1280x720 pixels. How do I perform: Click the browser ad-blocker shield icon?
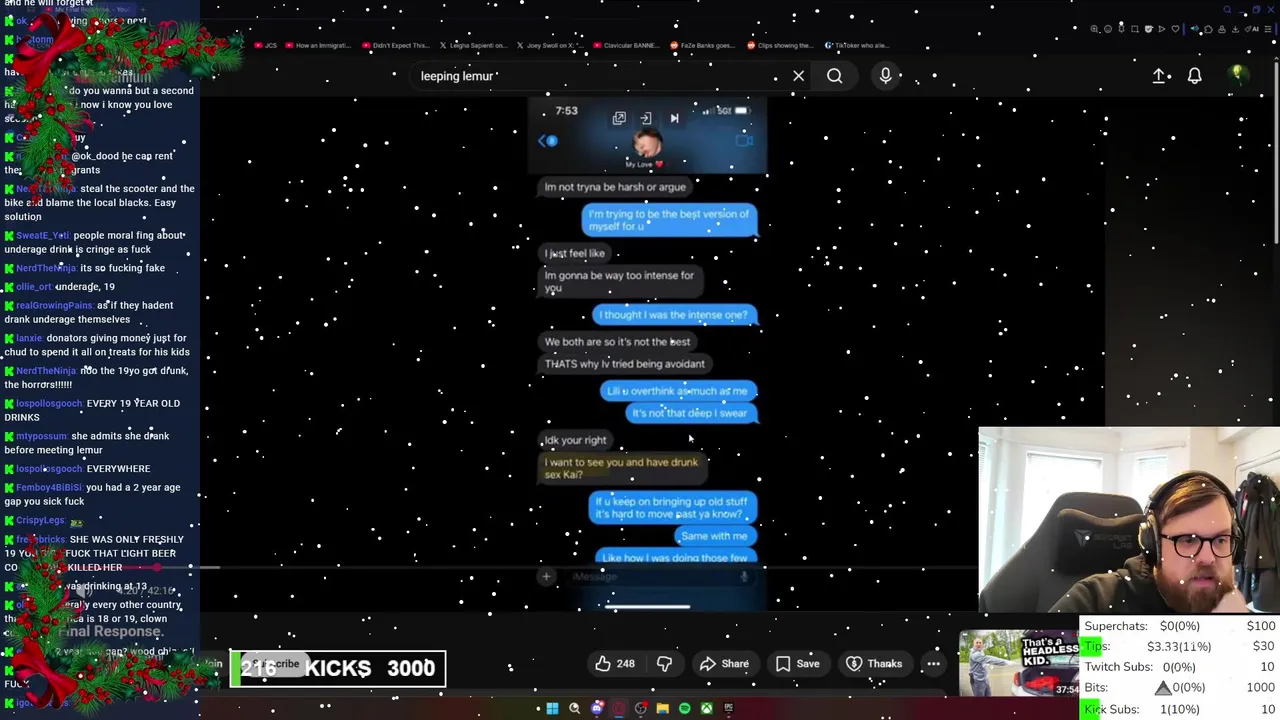tap(1149, 29)
